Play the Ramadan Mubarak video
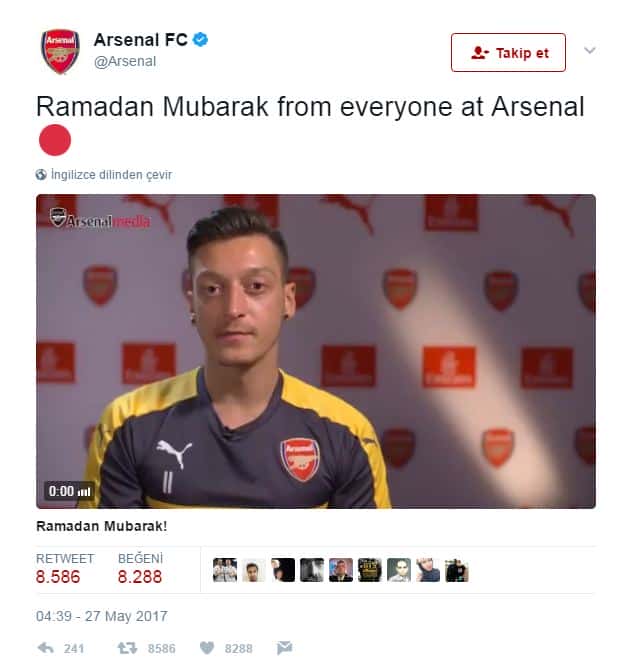 click(x=316, y=351)
